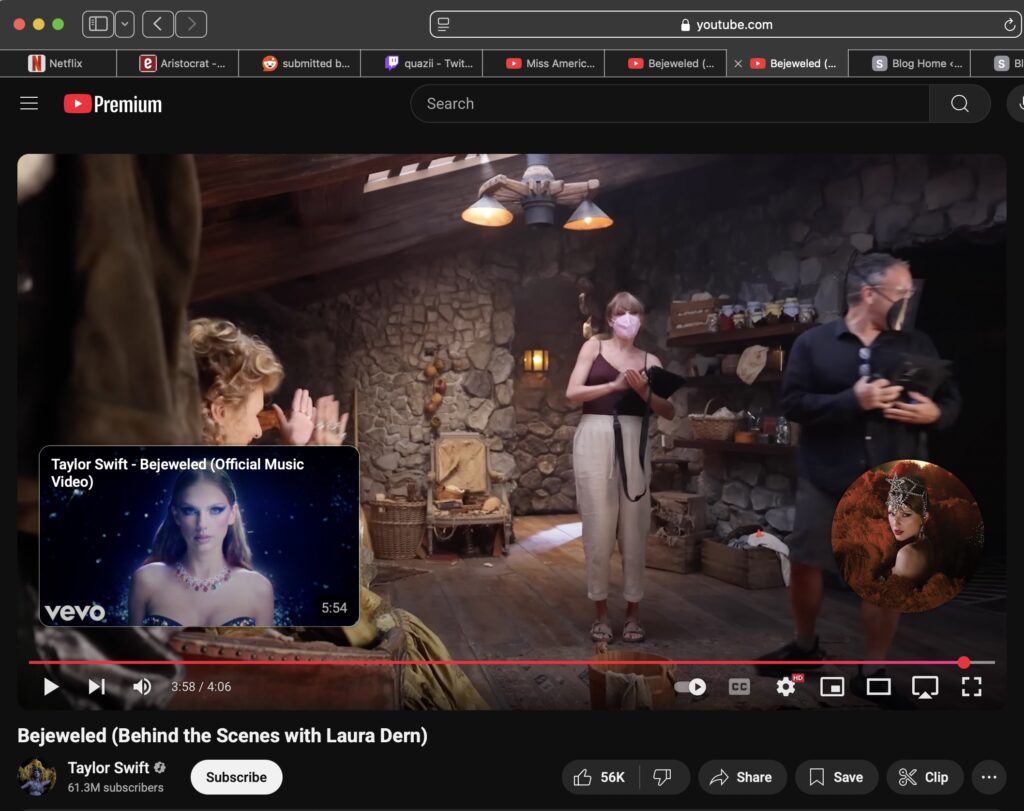The height and width of the screenshot is (811, 1024).
Task: Switch to the Reddit submitted tab
Action: [300, 63]
